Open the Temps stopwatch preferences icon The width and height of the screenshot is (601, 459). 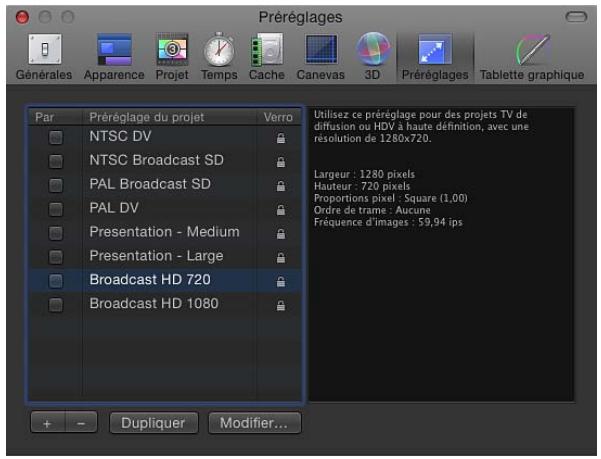click(x=219, y=49)
